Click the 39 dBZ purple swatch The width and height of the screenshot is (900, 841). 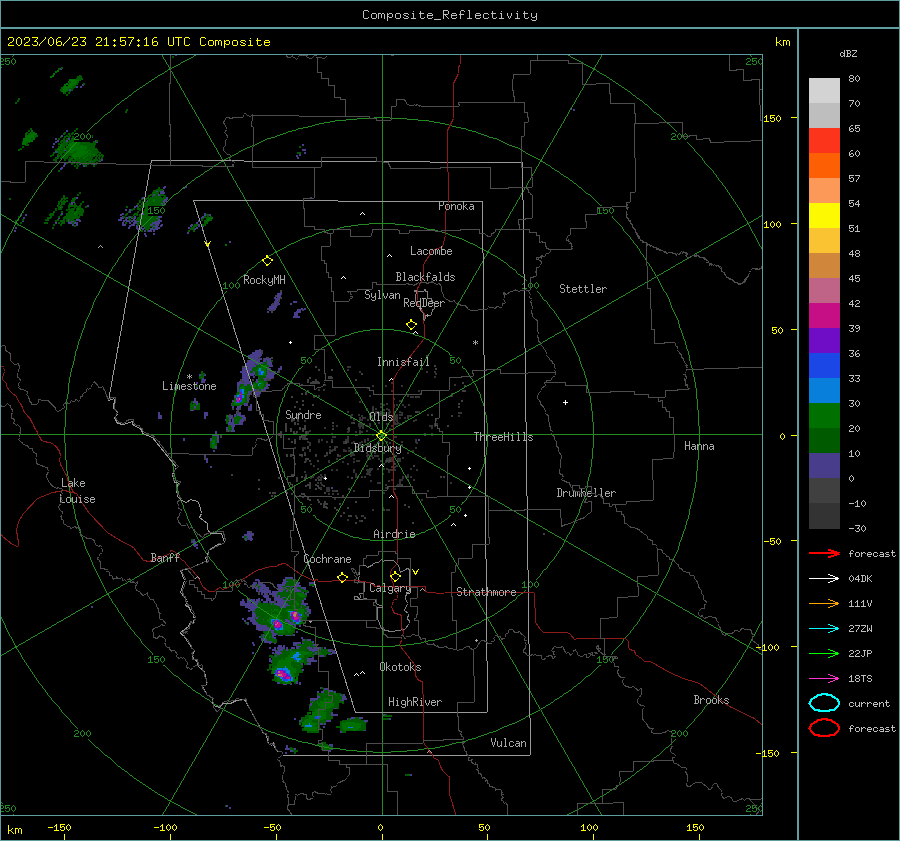click(824, 340)
